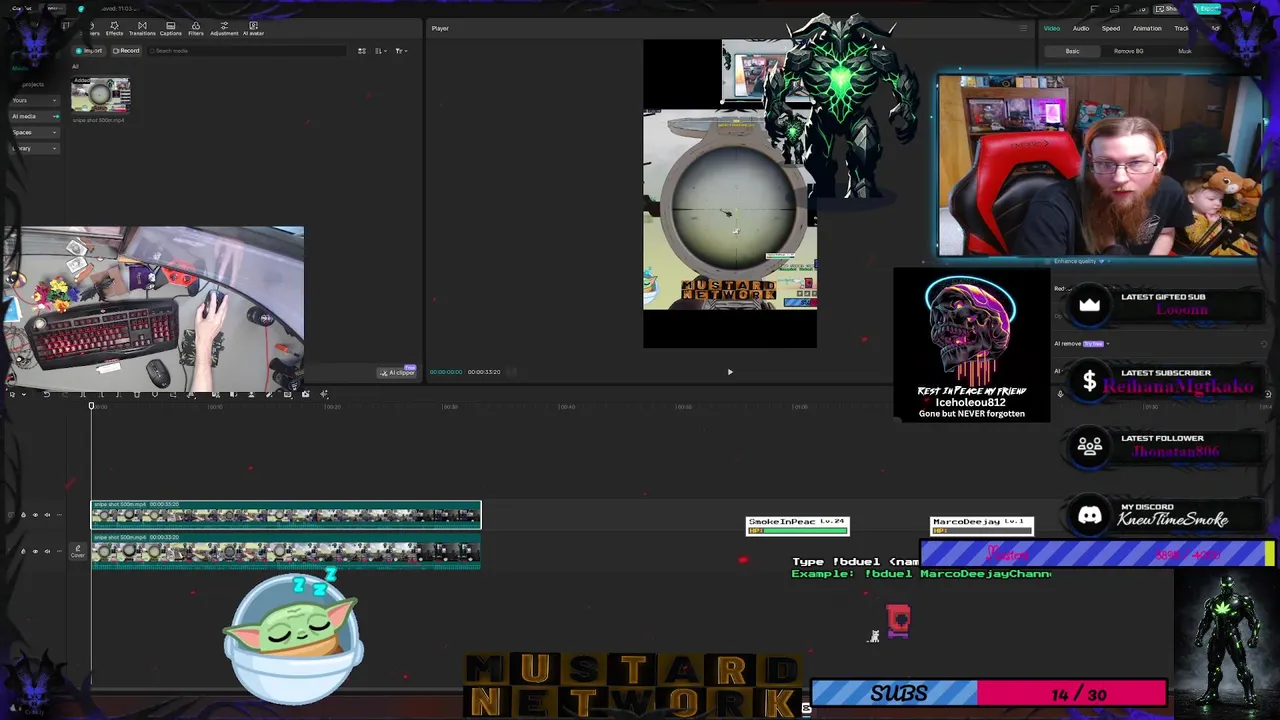1280x720 pixels.
Task: Open the Effects panel
Action: tap(114, 28)
